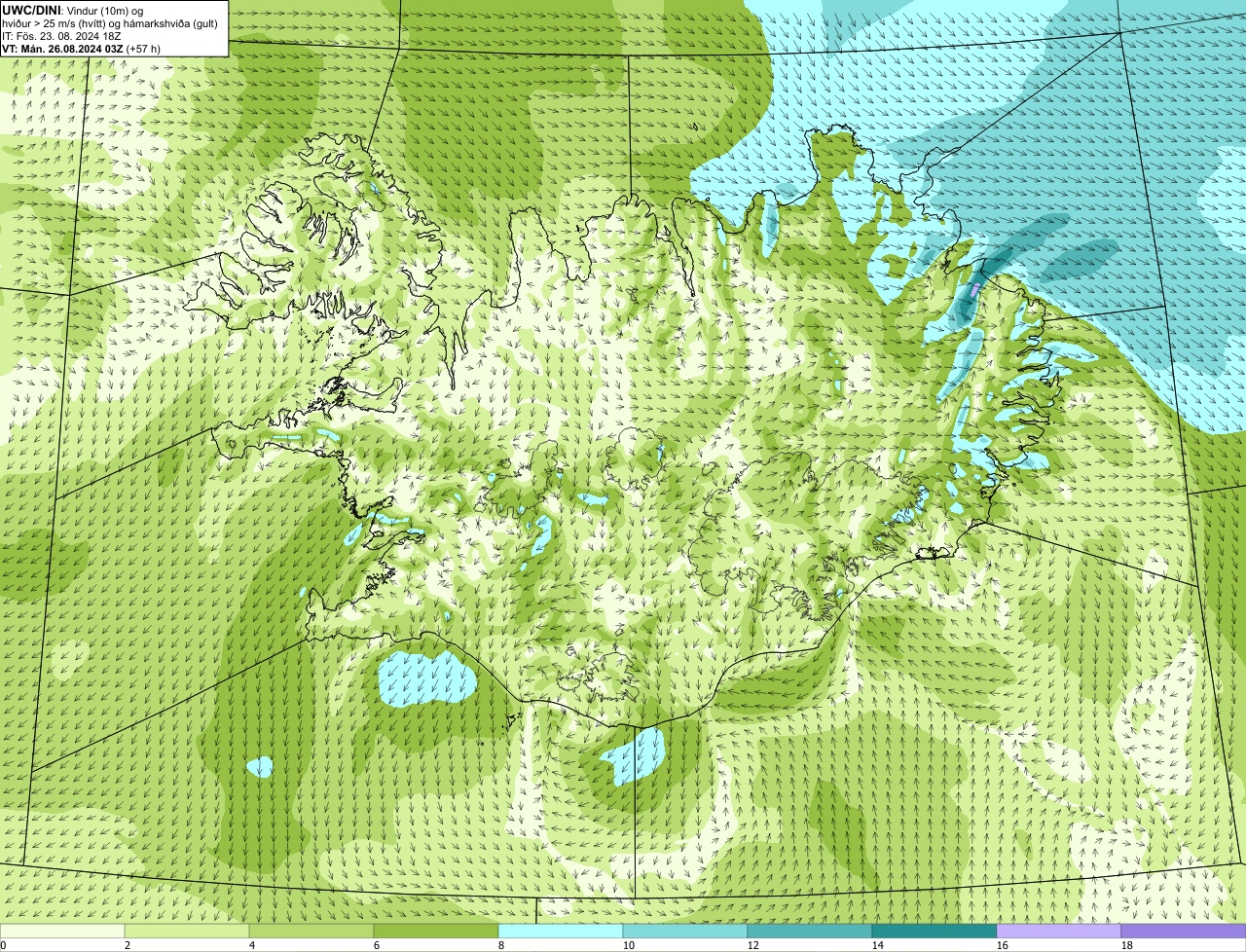This screenshot has width=1246, height=952.
Task: Click the legend scale label '0'
Action: click(x=4, y=945)
